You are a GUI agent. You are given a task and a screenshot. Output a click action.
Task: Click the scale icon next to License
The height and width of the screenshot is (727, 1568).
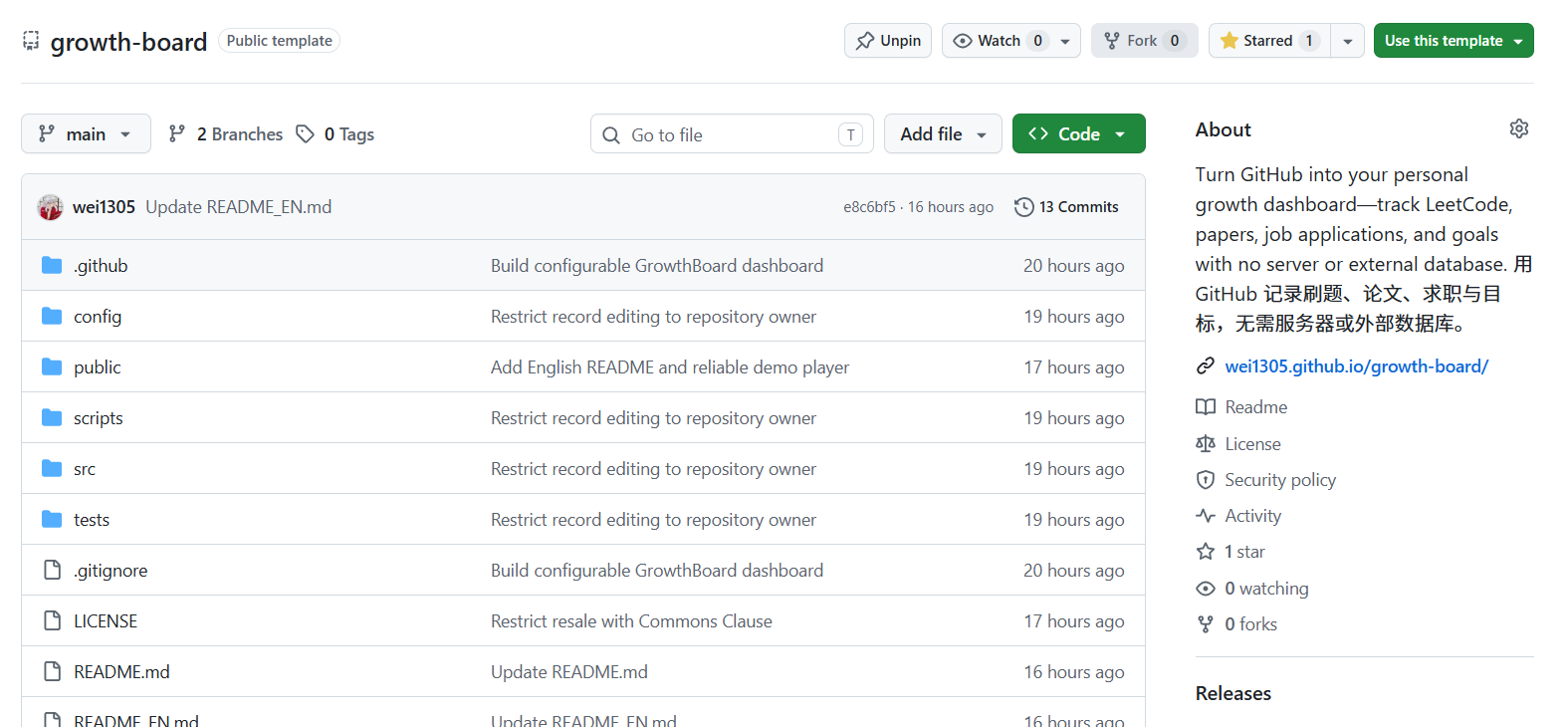pos(1206,444)
